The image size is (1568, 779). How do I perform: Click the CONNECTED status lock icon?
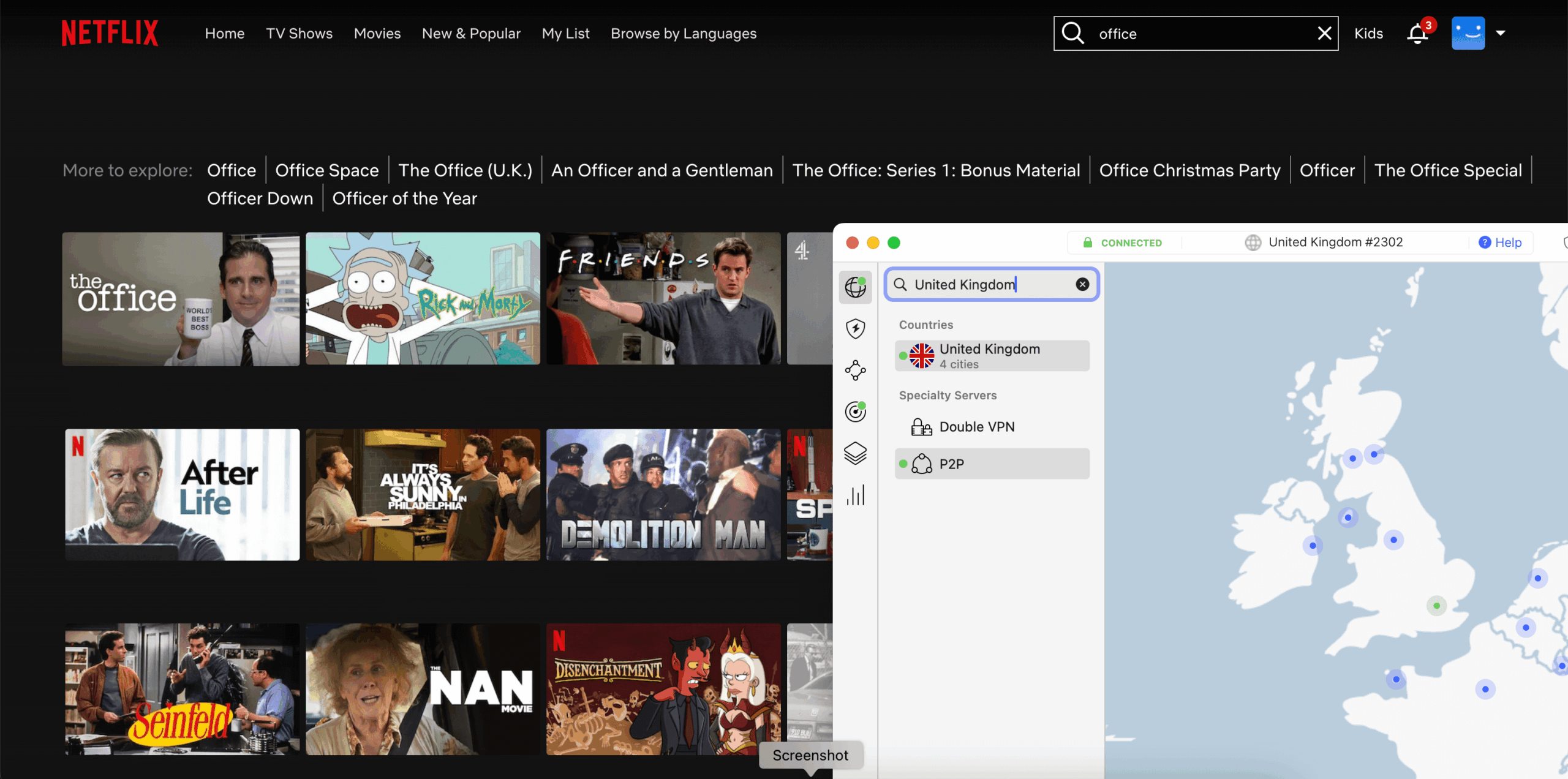pos(1088,243)
